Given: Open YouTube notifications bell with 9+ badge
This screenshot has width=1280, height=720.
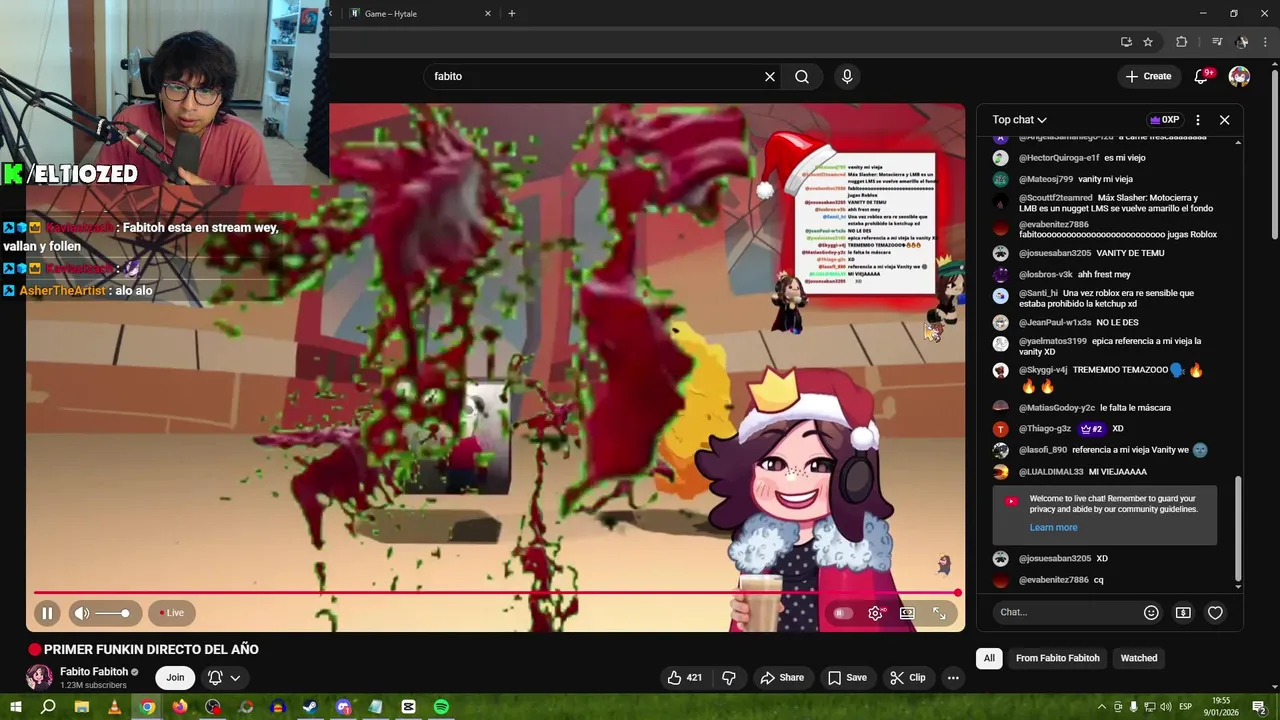Looking at the screenshot, I should pos(1203,76).
